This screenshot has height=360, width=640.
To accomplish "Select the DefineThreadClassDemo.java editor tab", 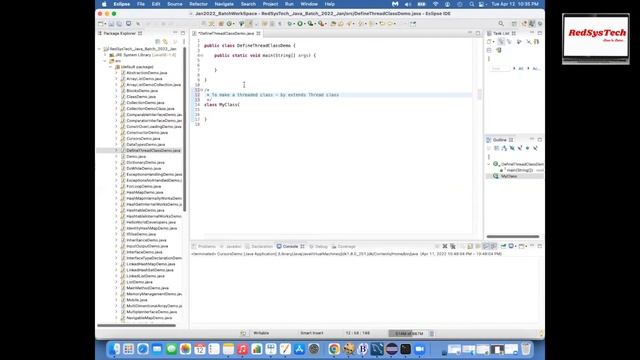I will [226, 33].
